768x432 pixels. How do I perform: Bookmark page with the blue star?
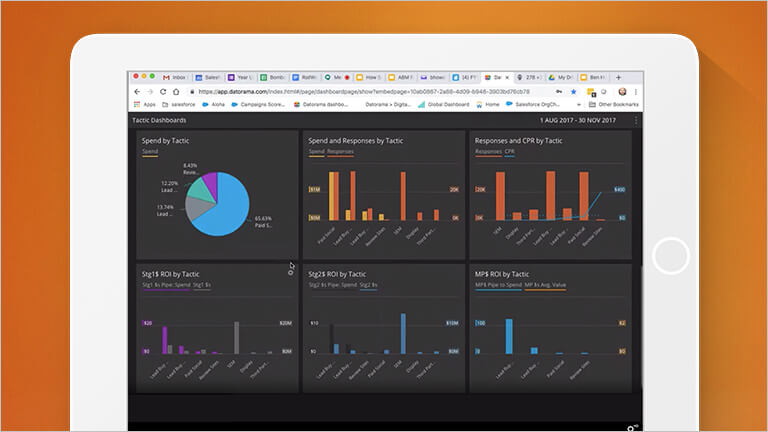click(574, 92)
